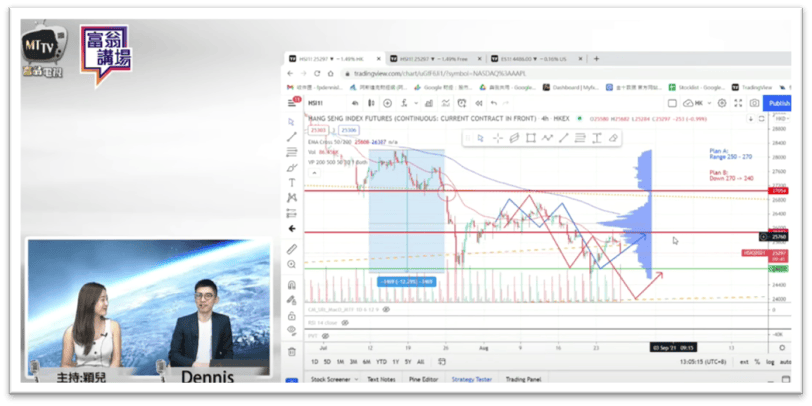Take a snapshot with the camera icon
The image size is (812, 406).
tap(755, 103)
